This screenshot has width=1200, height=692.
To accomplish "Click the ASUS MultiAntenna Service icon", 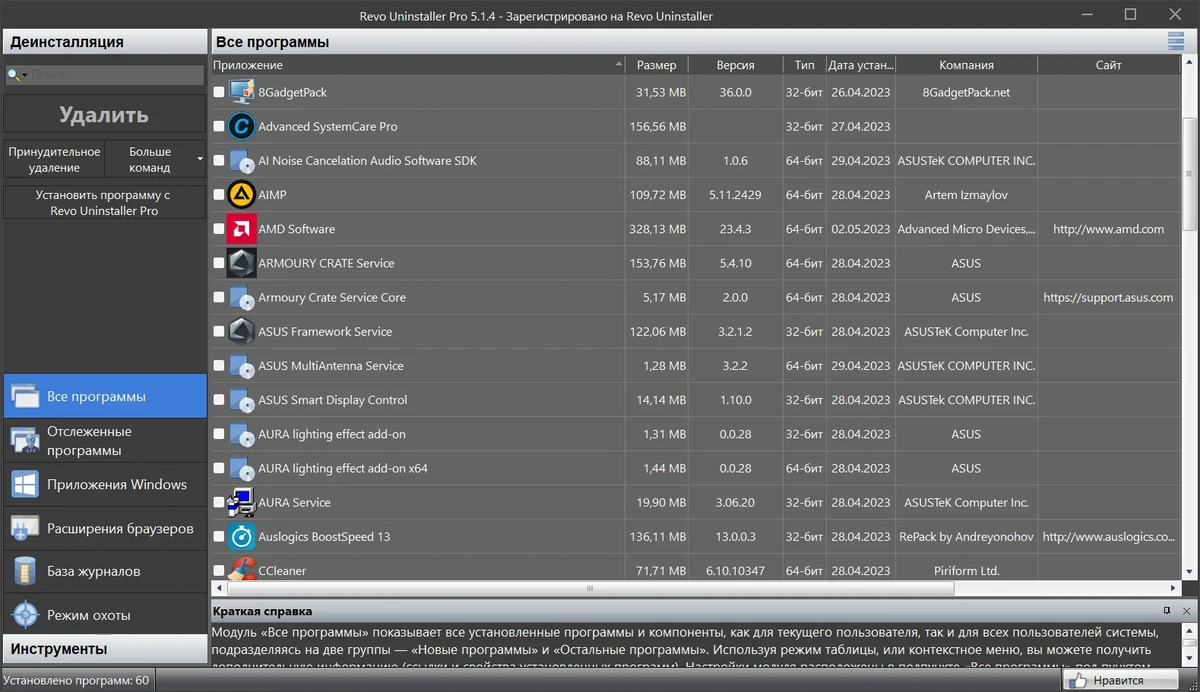I will pos(241,366).
